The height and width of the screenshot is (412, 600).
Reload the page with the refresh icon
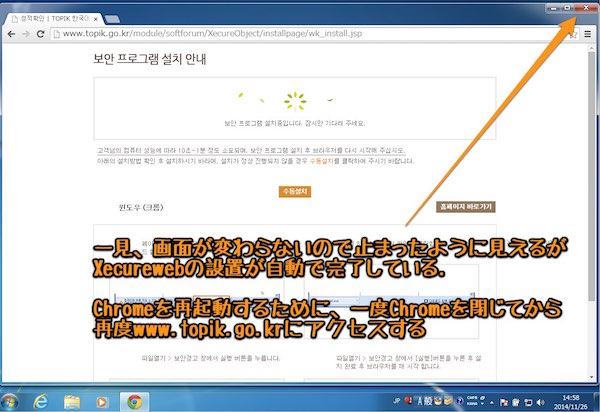pyautogui.click(x=41, y=34)
